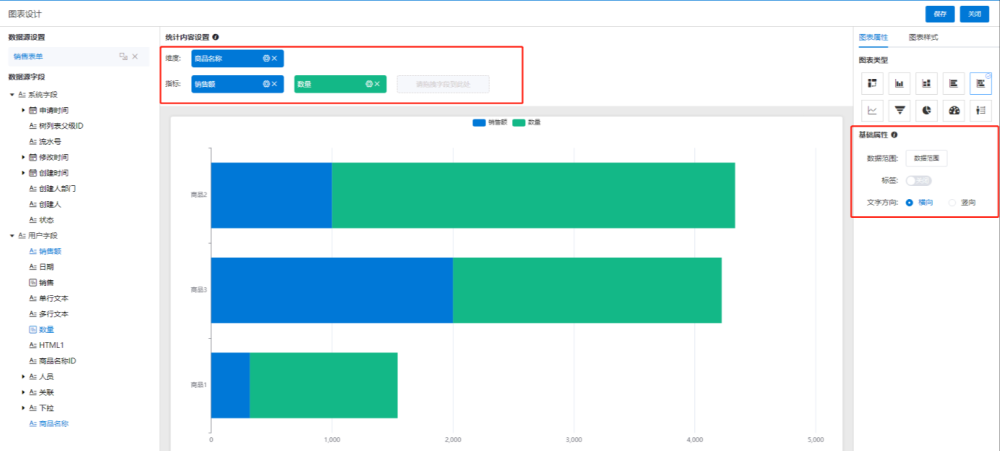1000x451 pixels.
Task: Click the data source switch icon beside 销售表单
Action: 123,56
